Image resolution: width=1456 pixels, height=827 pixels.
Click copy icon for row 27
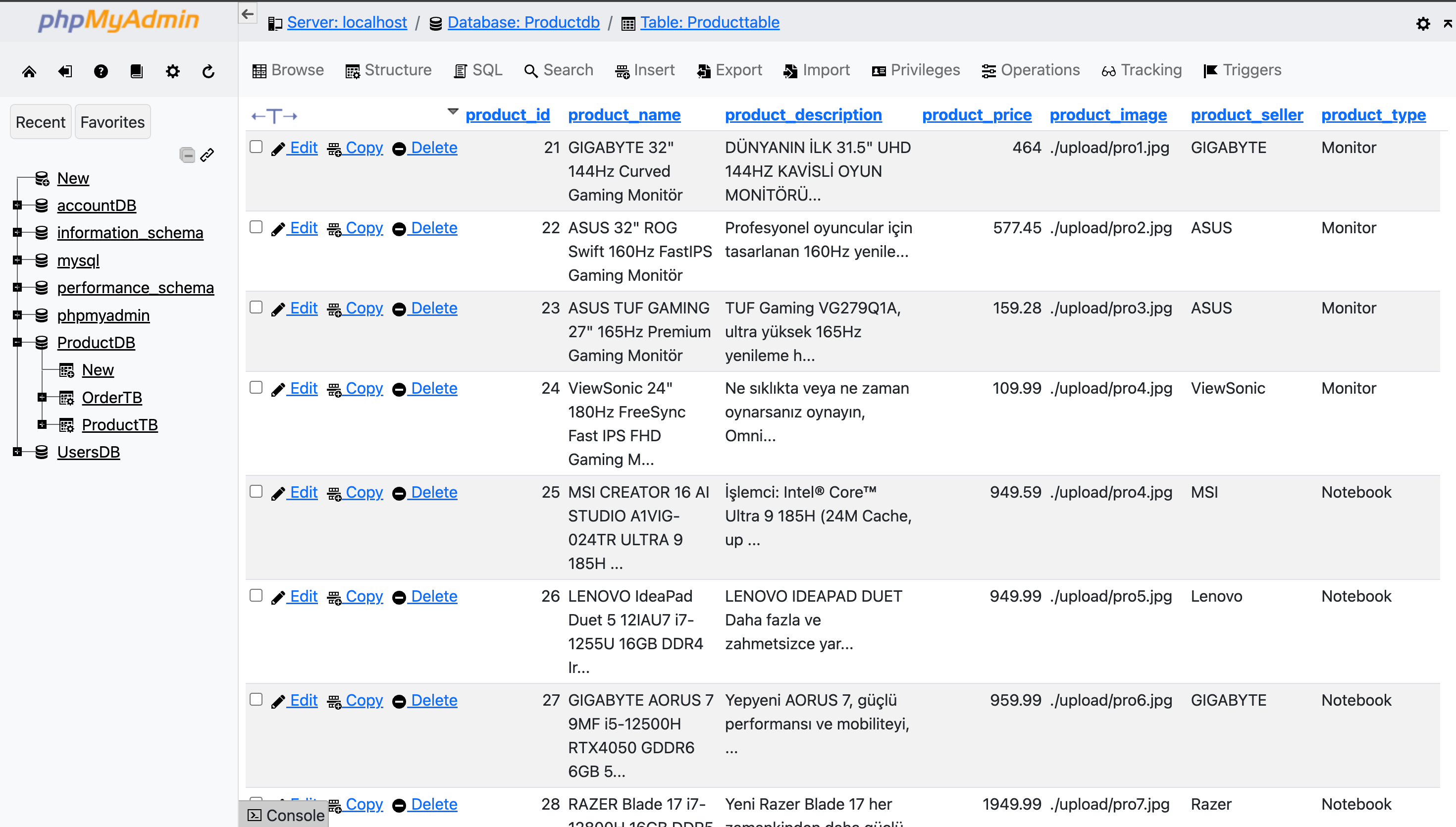coord(334,702)
